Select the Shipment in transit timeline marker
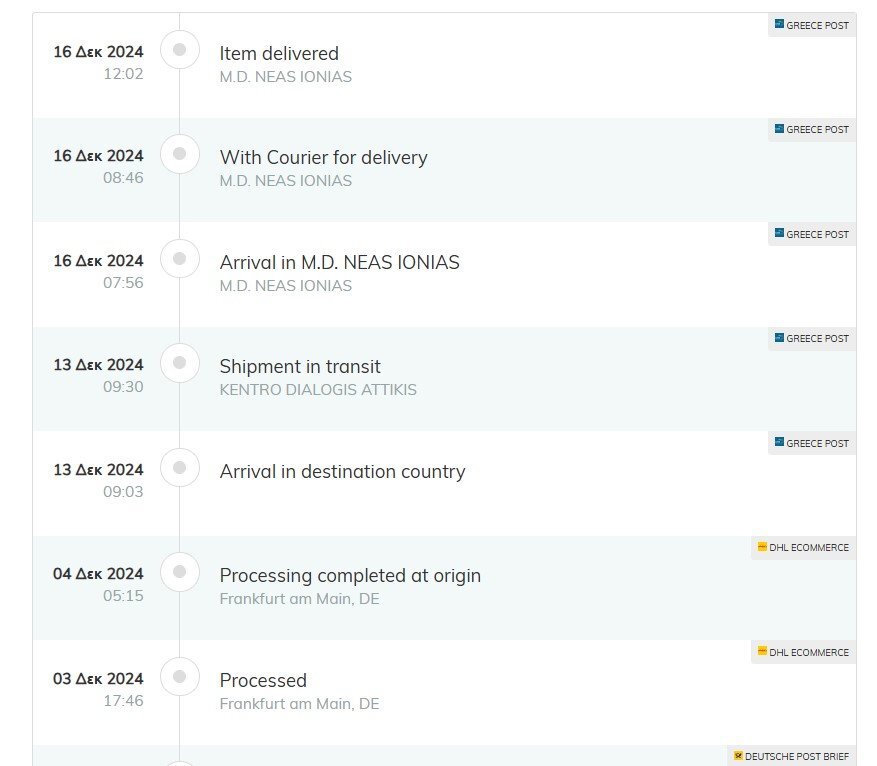 point(180,363)
